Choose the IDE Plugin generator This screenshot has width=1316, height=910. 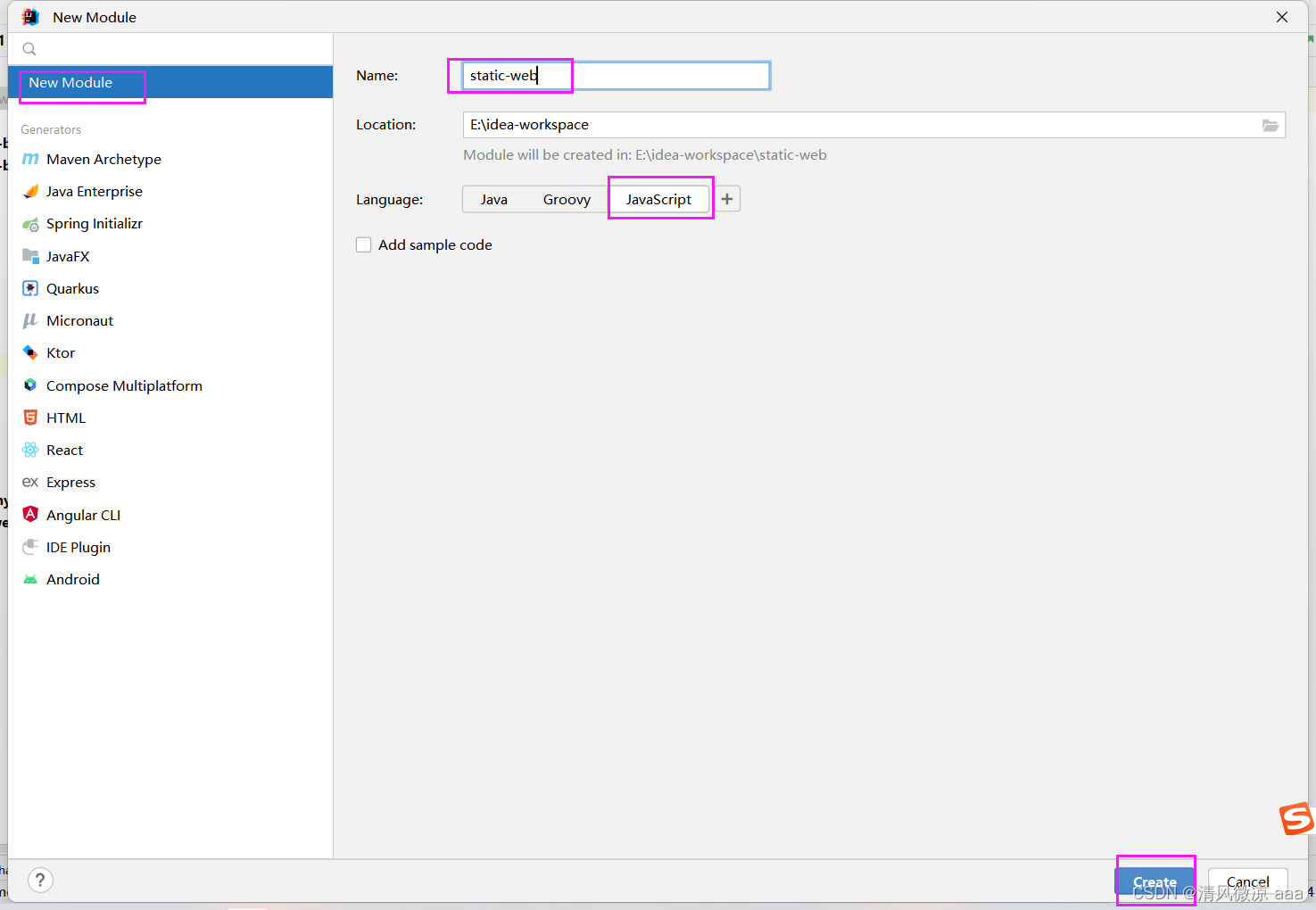click(170, 547)
